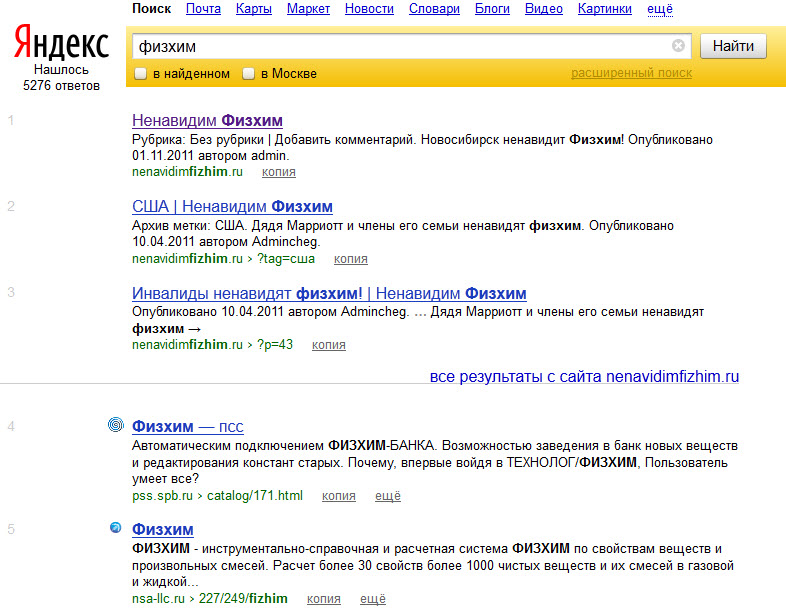Viewport: 786px width, 608px height.
Task: Open cached копия of first result
Action: (279, 172)
